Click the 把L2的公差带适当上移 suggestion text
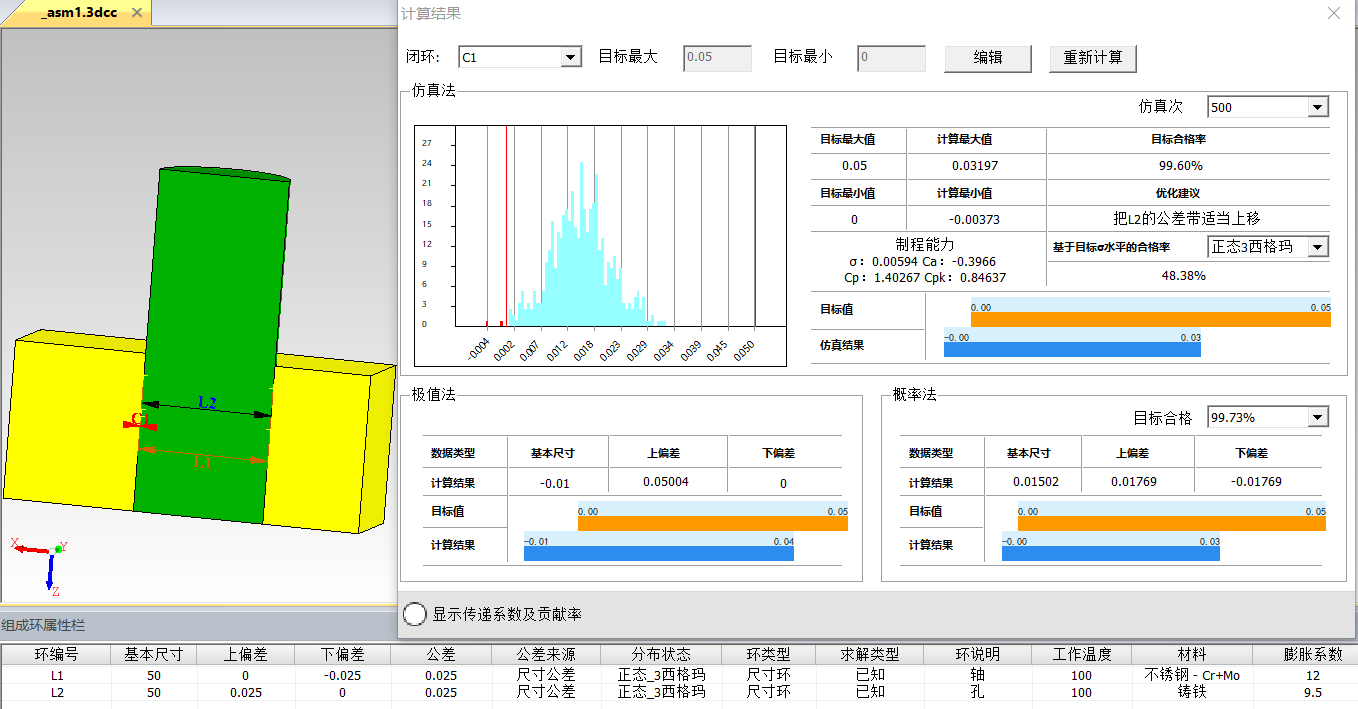Image resolution: width=1358 pixels, height=709 pixels. 1188,218
